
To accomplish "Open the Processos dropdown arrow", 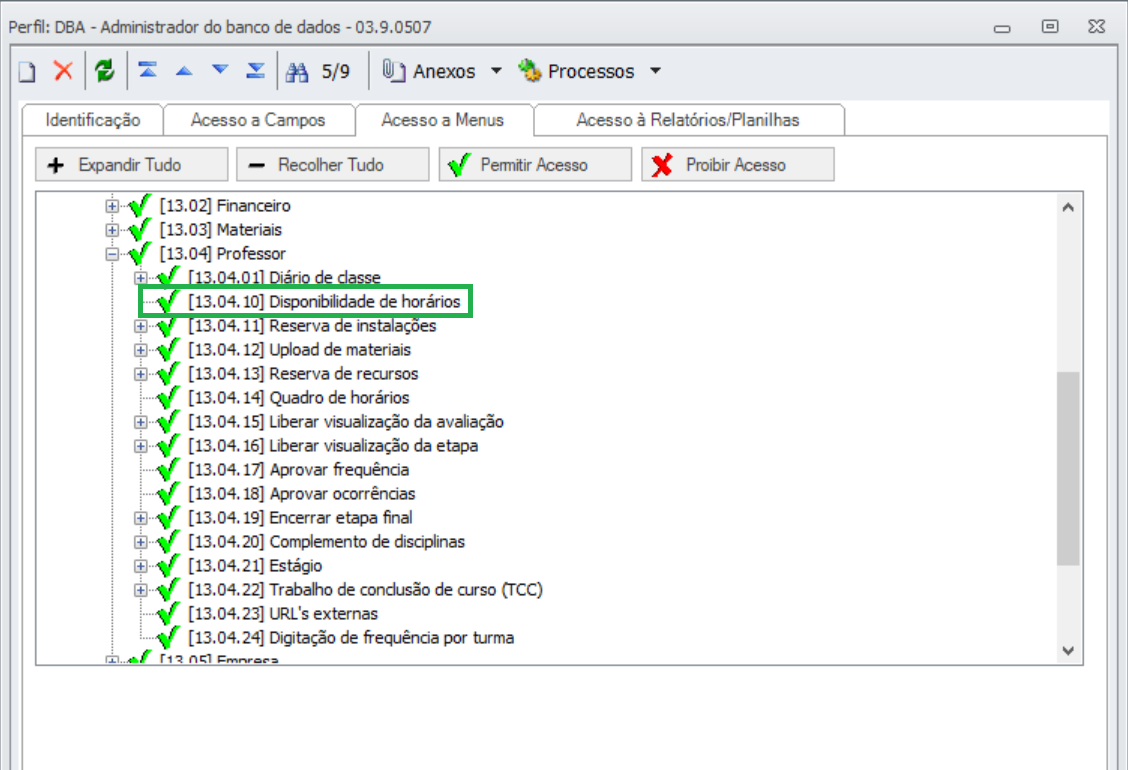I will click(655, 71).
